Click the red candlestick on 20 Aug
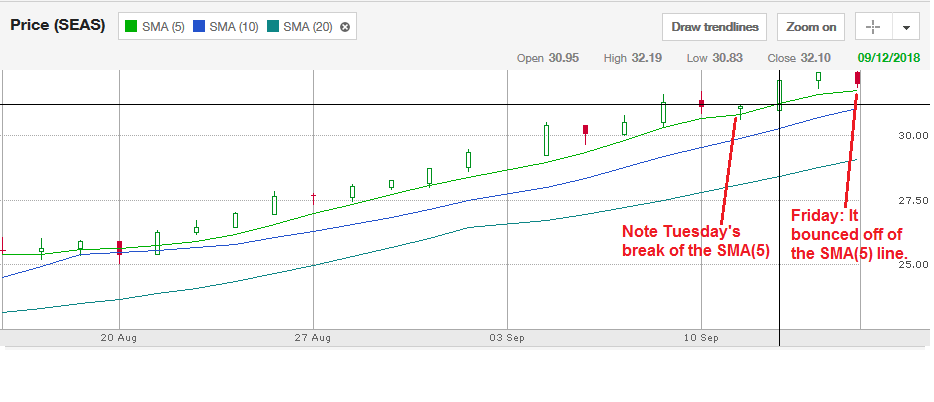Screen dimensions: 934x402 click(x=119, y=250)
